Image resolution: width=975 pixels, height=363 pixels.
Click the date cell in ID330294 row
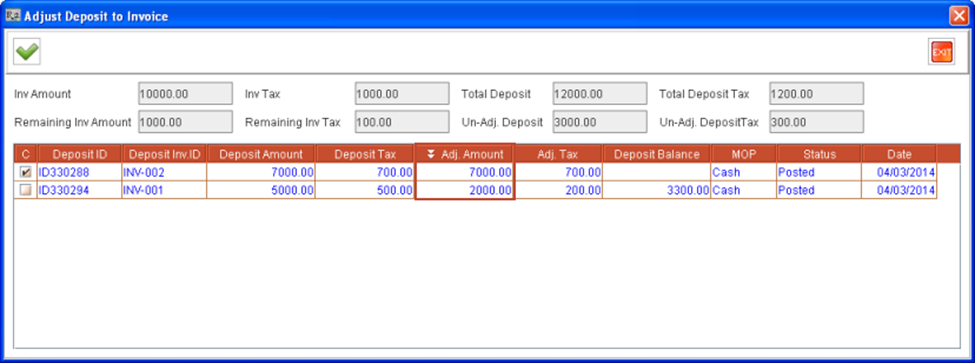coord(899,191)
